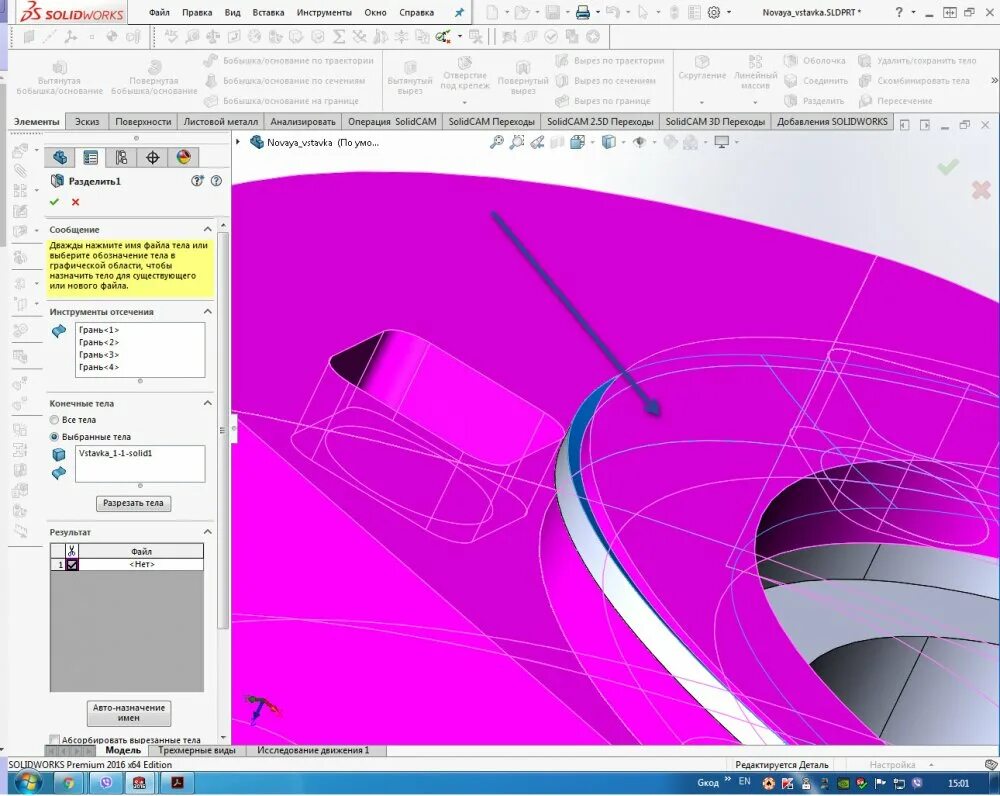Screen dimensions: 1000x796
Task: Confirm Разделить1 with green checkmark
Action: coord(55,201)
